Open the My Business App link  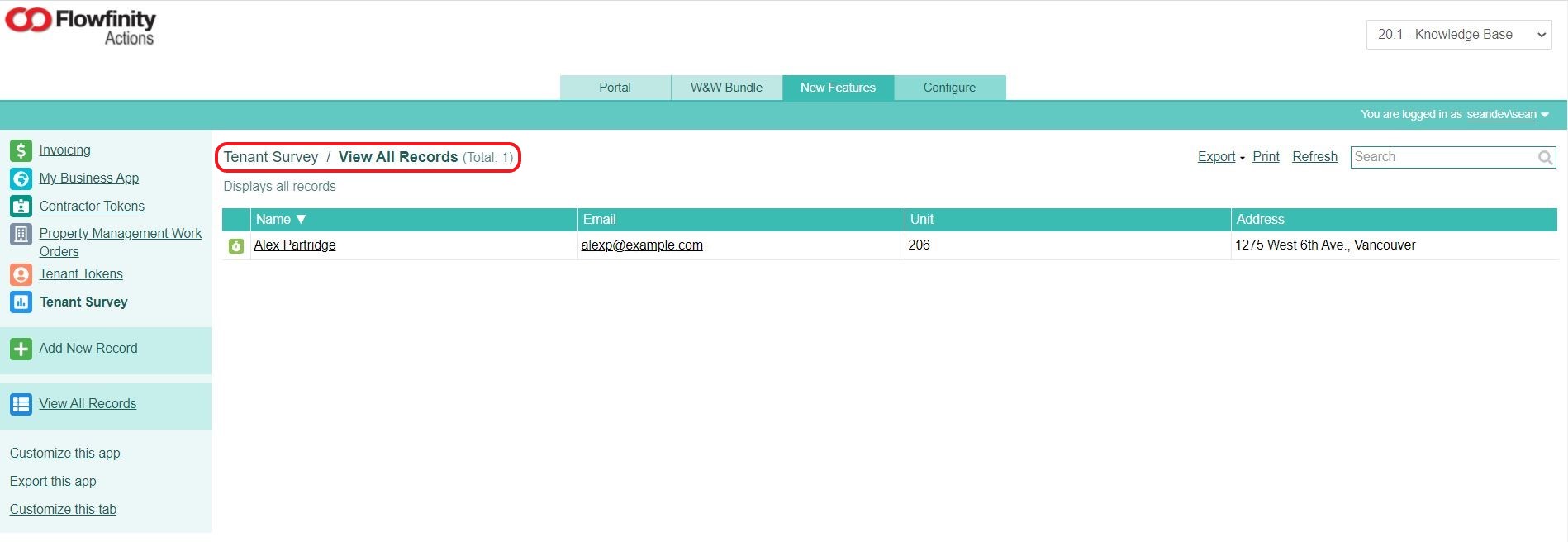[x=89, y=178]
